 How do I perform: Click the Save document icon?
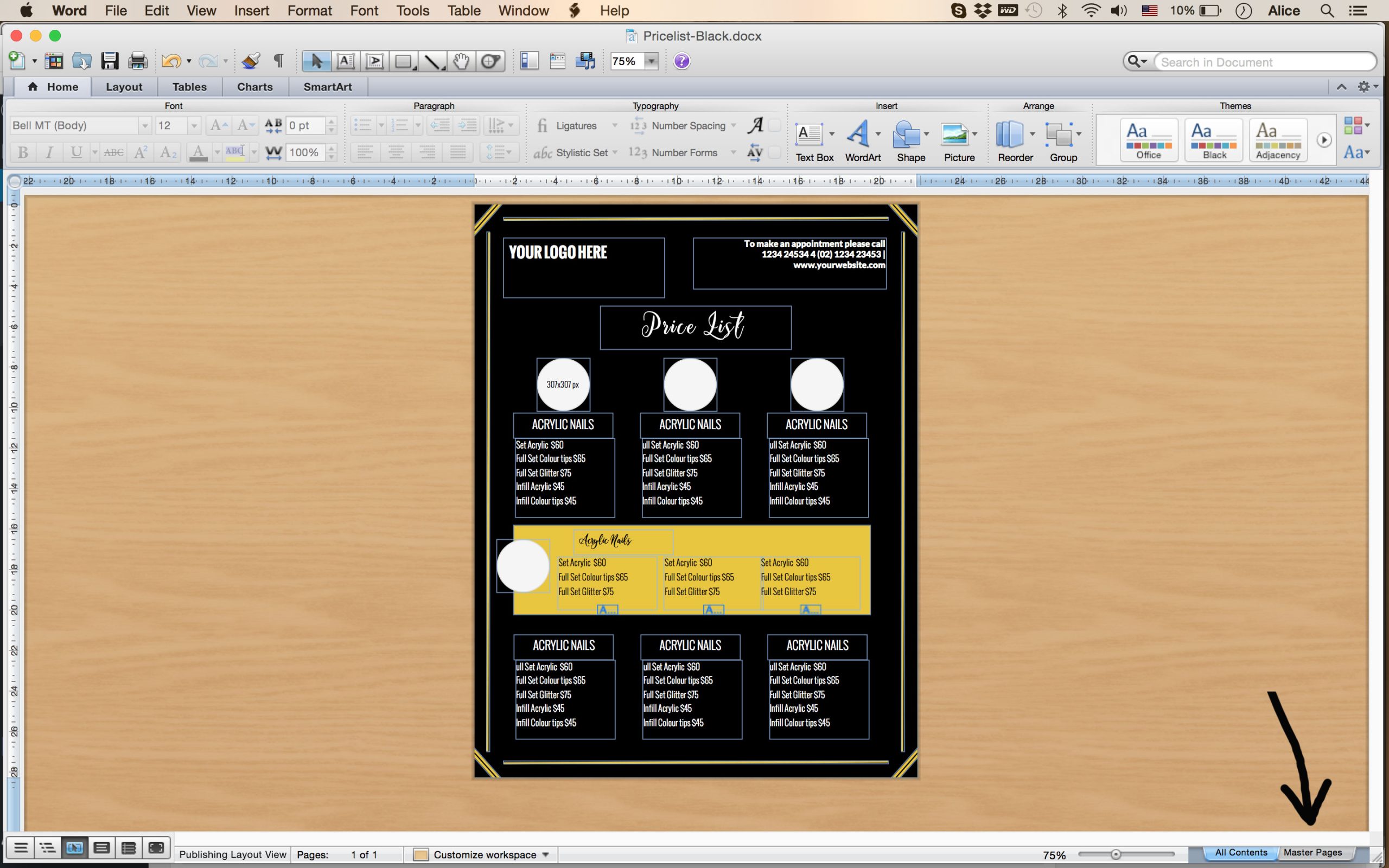[109, 61]
